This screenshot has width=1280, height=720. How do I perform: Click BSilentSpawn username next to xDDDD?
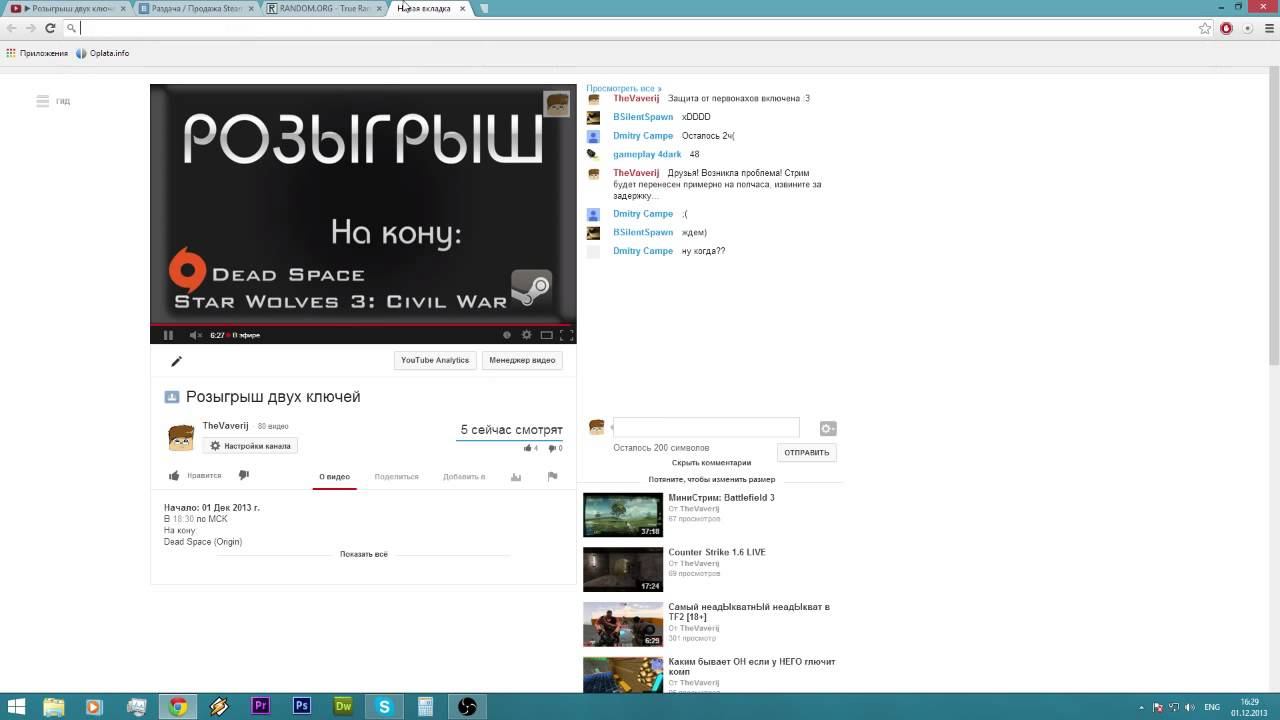[643, 117]
